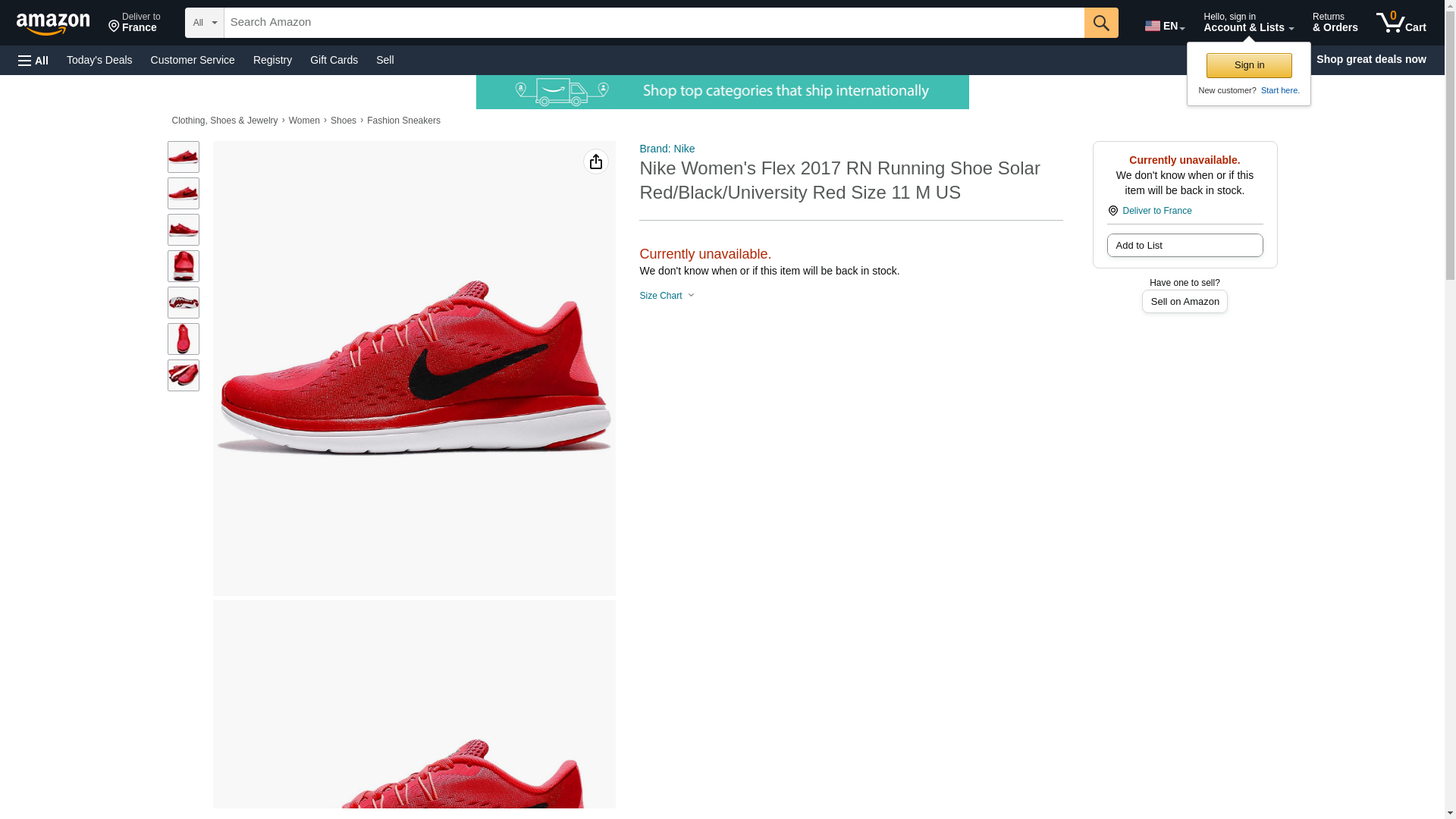
Task: Click the Amazon logo
Action: 53,24
